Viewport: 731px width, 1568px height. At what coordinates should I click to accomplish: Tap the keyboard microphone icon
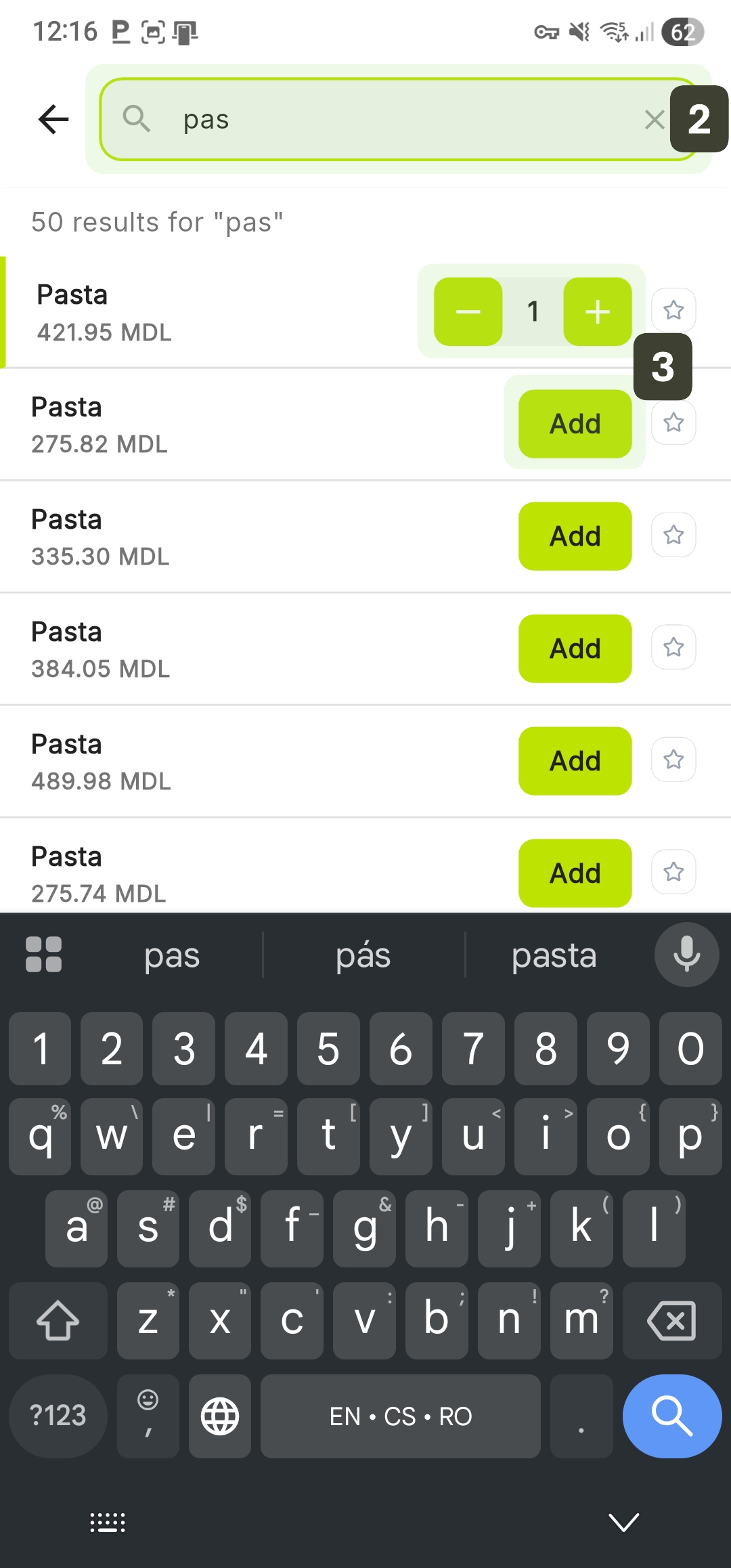[x=686, y=955]
